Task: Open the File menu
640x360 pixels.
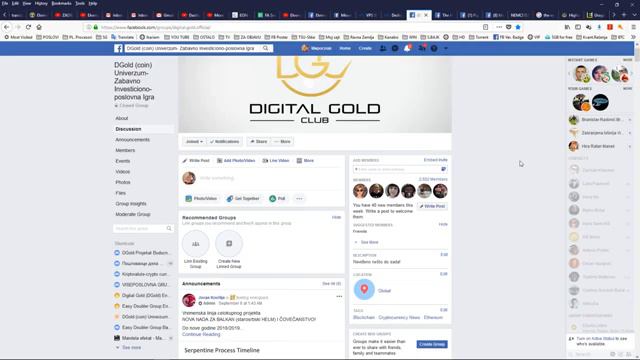Action: (5, 3)
